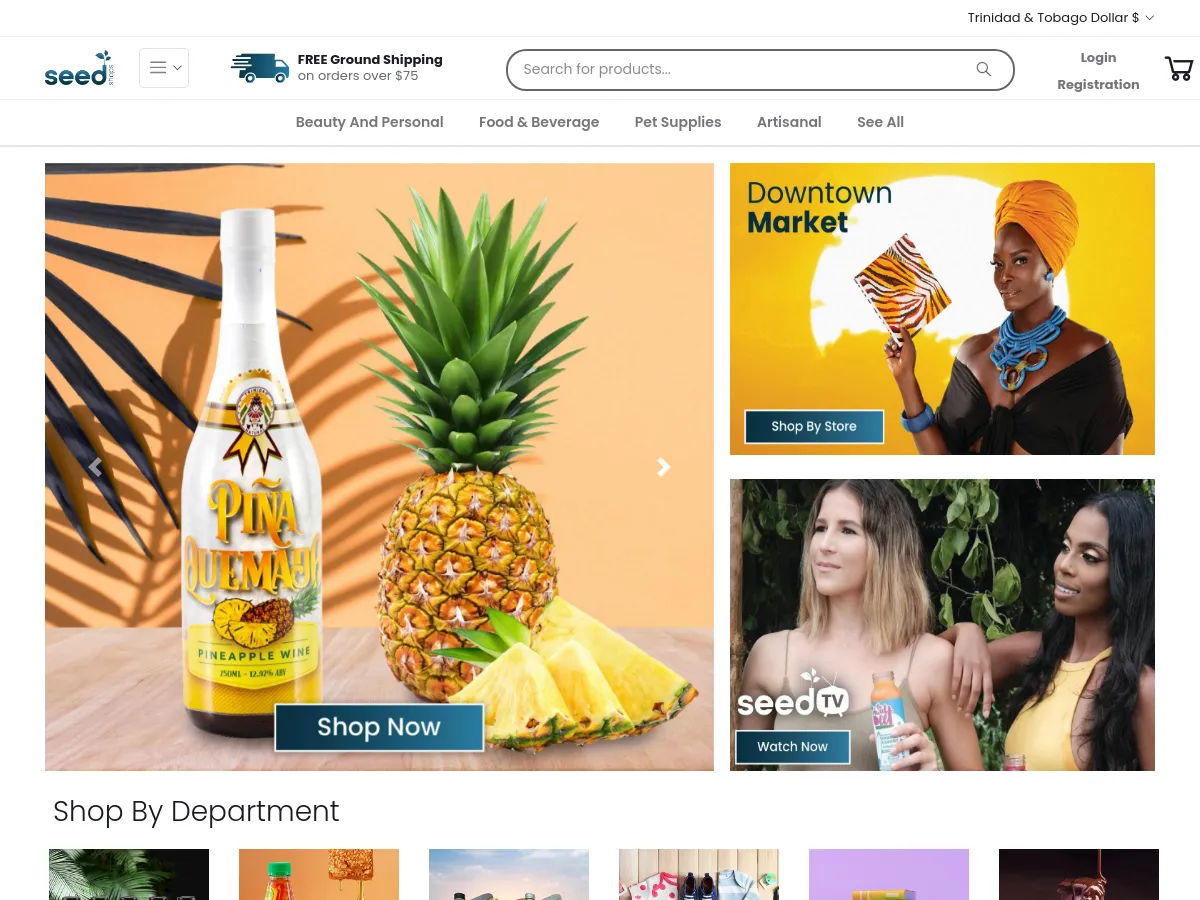1200x900 pixels.
Task: Go to the previous carousel slide arrow
Action: click(x=95, y=467)
